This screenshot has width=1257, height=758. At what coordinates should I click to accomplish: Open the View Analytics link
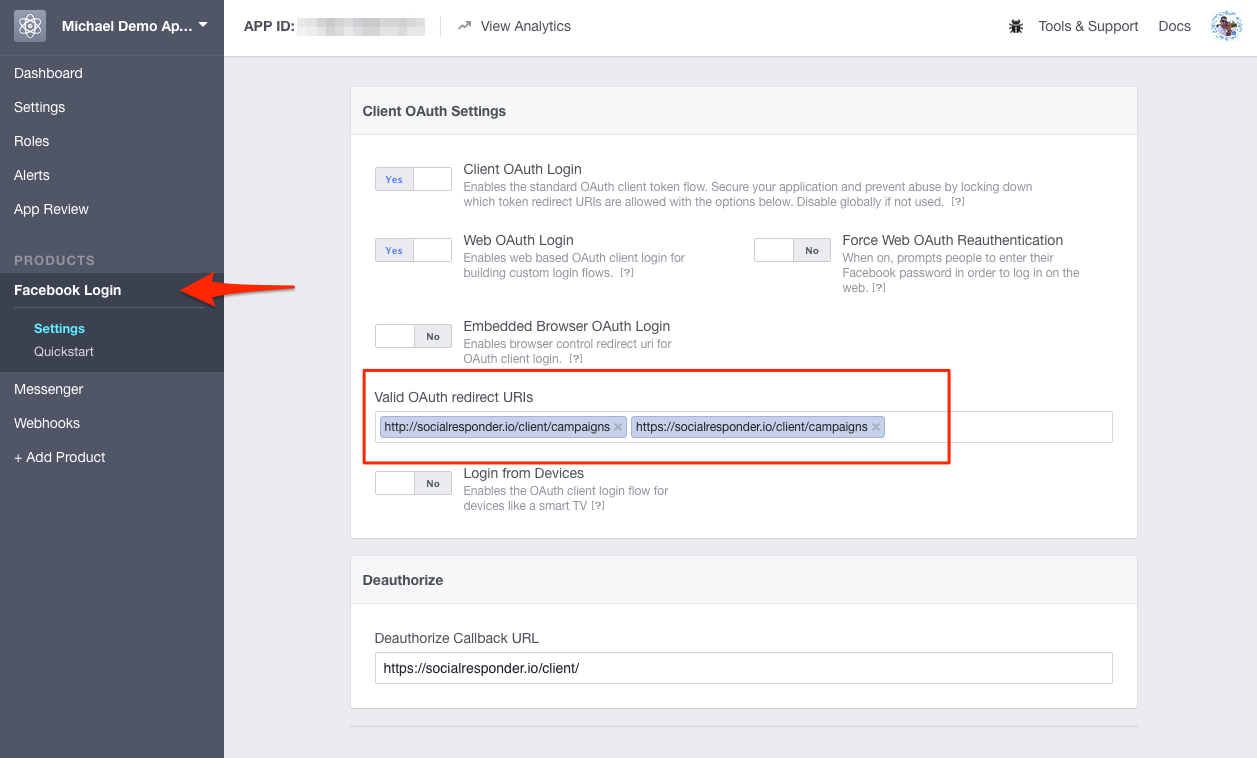coord(525,26)
